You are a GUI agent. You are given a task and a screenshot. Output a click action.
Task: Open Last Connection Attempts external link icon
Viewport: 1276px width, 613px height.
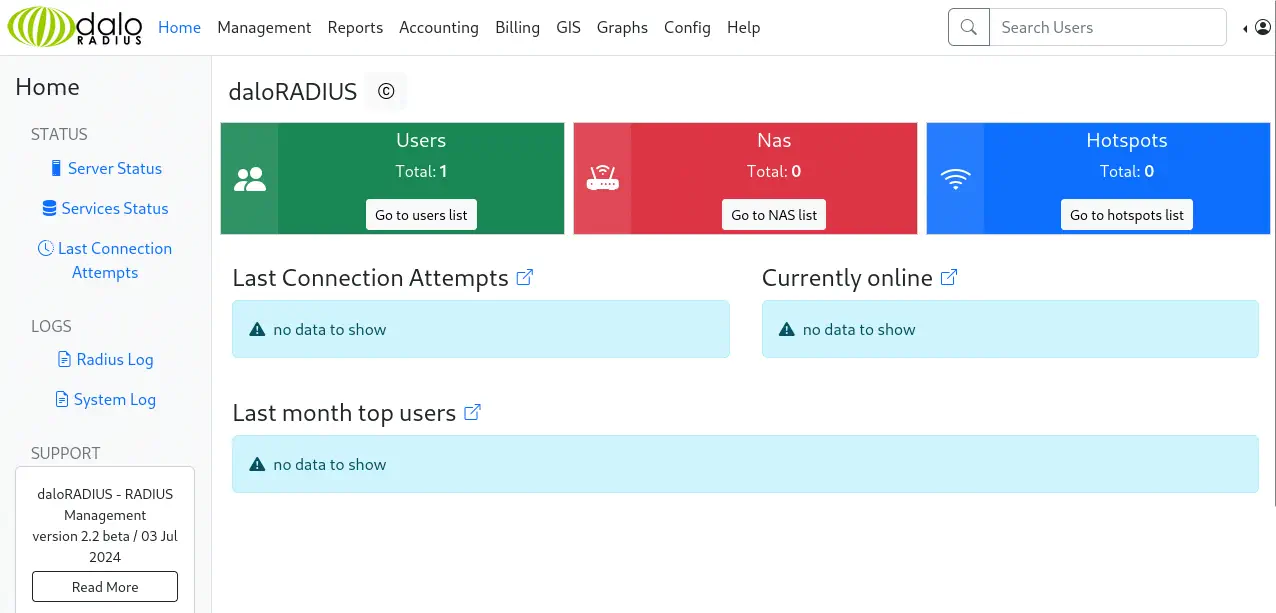tap(525, 277)
